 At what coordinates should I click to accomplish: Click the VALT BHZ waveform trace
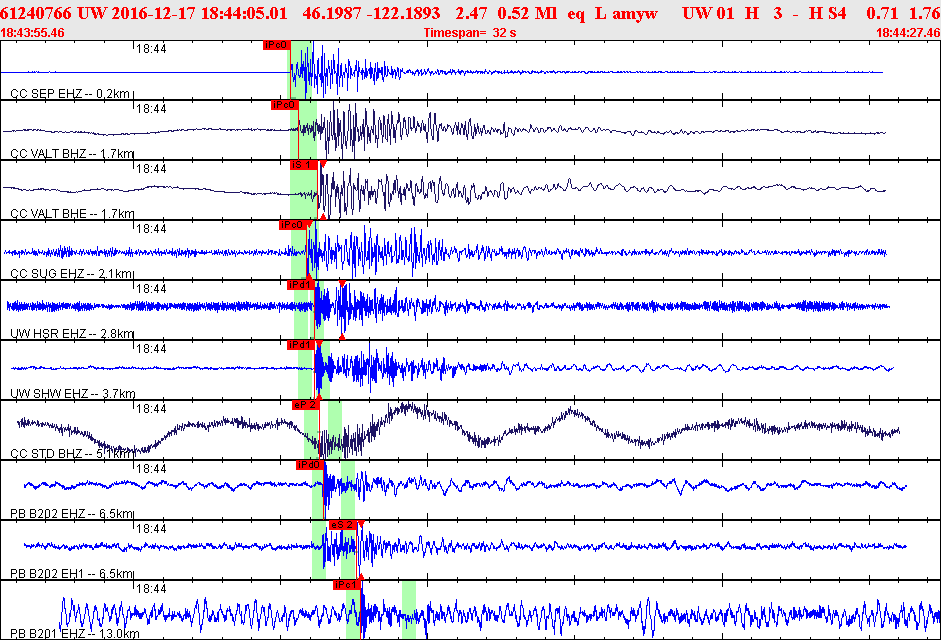(x=444, y=130)
